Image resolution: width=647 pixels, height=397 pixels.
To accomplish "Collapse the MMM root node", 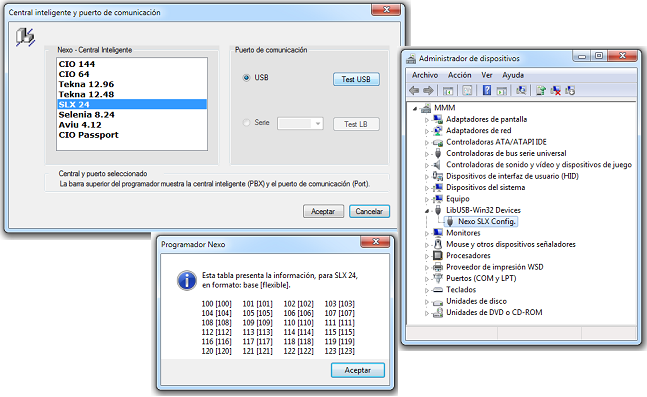I will coord(415,109).
